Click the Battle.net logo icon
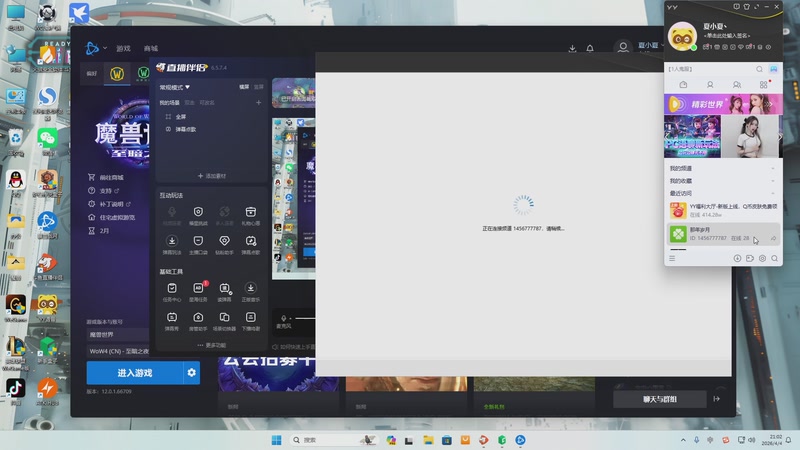This screenshot has width=800, height=450. 92,48
